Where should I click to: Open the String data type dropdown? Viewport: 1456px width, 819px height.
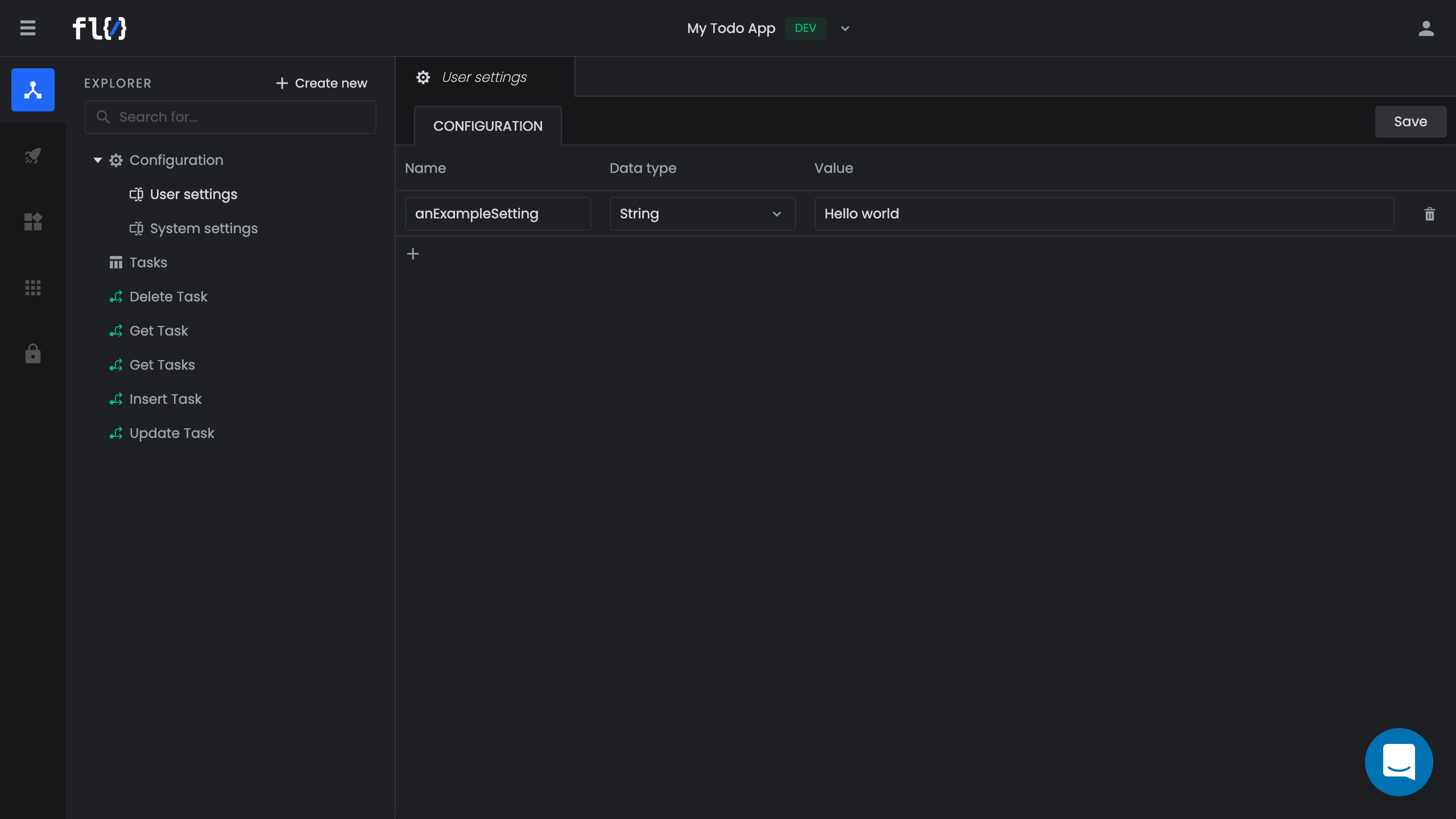[702, 214]
